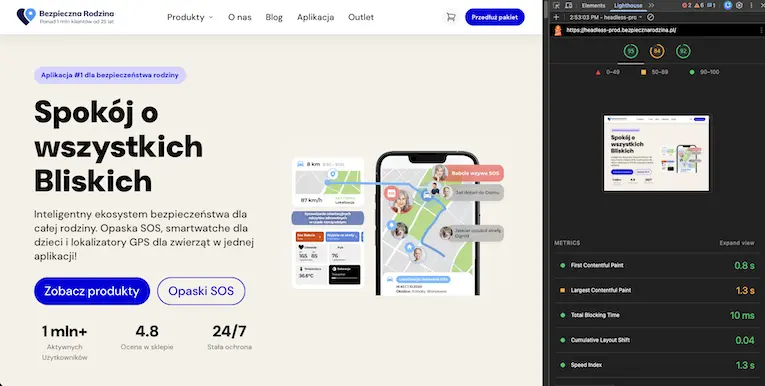The width and height of the screenshot is (765, 386).
Task: Expand the Speed Index metric row
Action: coord(657,365)
